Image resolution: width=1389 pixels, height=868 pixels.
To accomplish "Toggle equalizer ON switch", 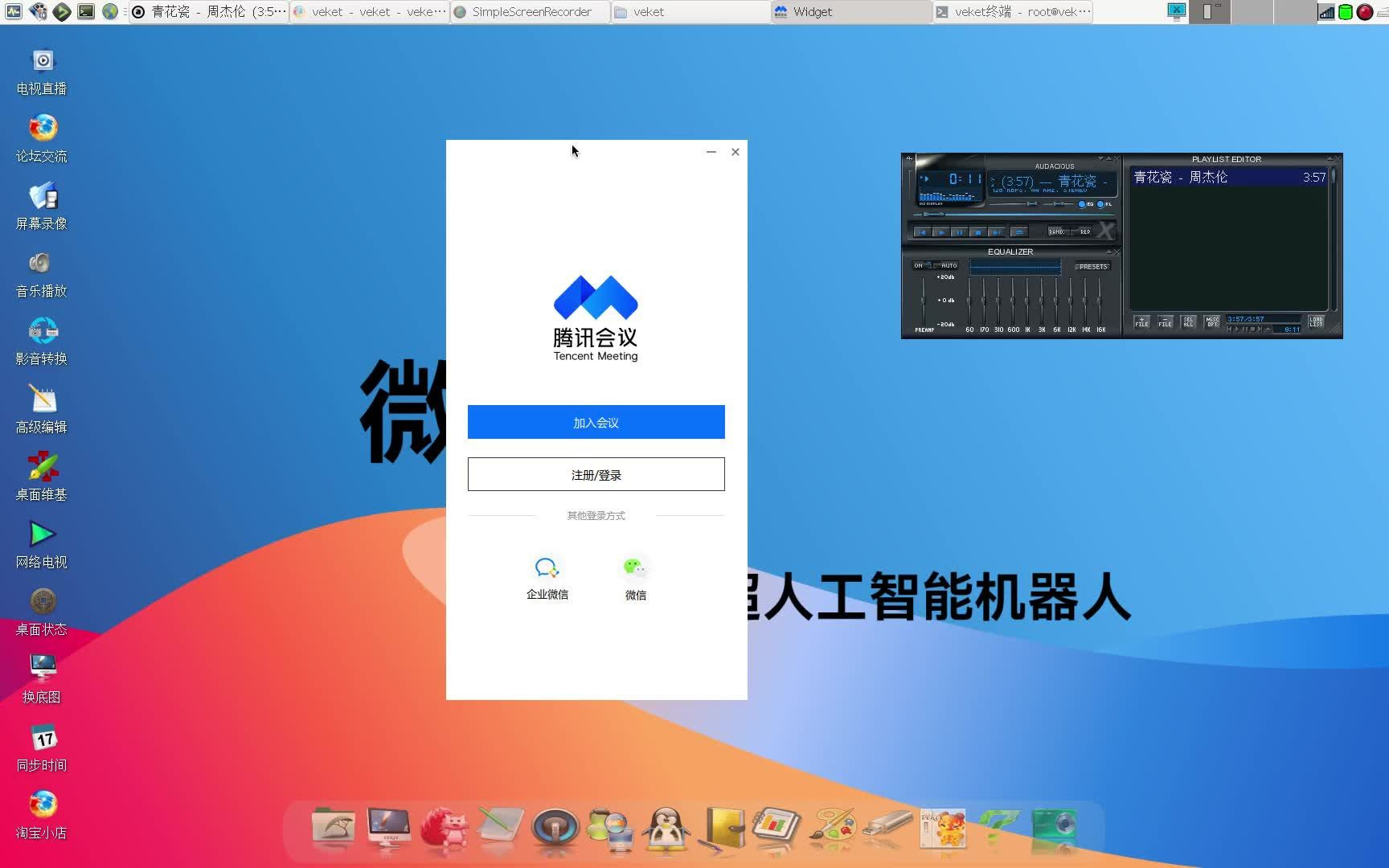I will (x=922, y=265).
